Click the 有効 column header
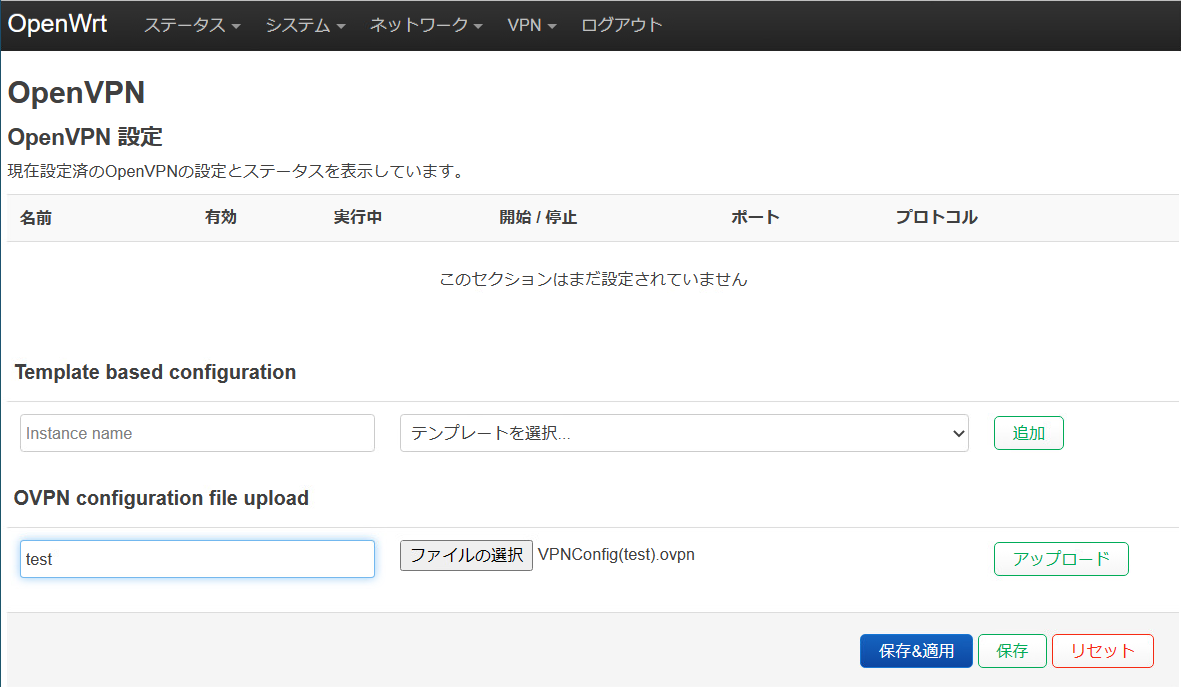 (x=221, y=217)
